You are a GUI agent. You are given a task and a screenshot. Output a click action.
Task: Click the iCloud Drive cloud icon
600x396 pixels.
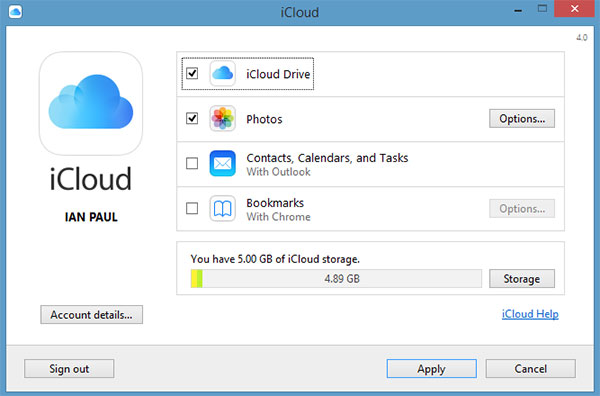[222, 73]
